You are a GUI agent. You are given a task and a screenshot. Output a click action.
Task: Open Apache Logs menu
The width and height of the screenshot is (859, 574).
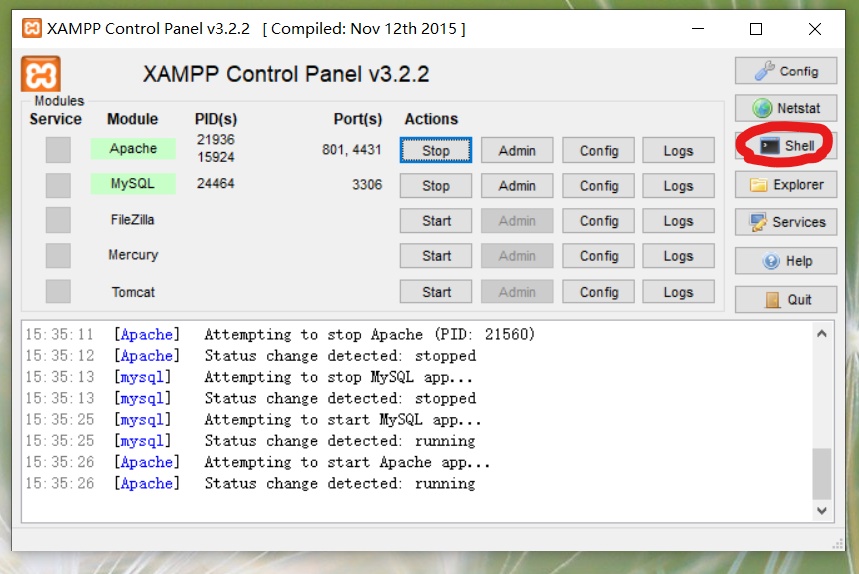678,150
